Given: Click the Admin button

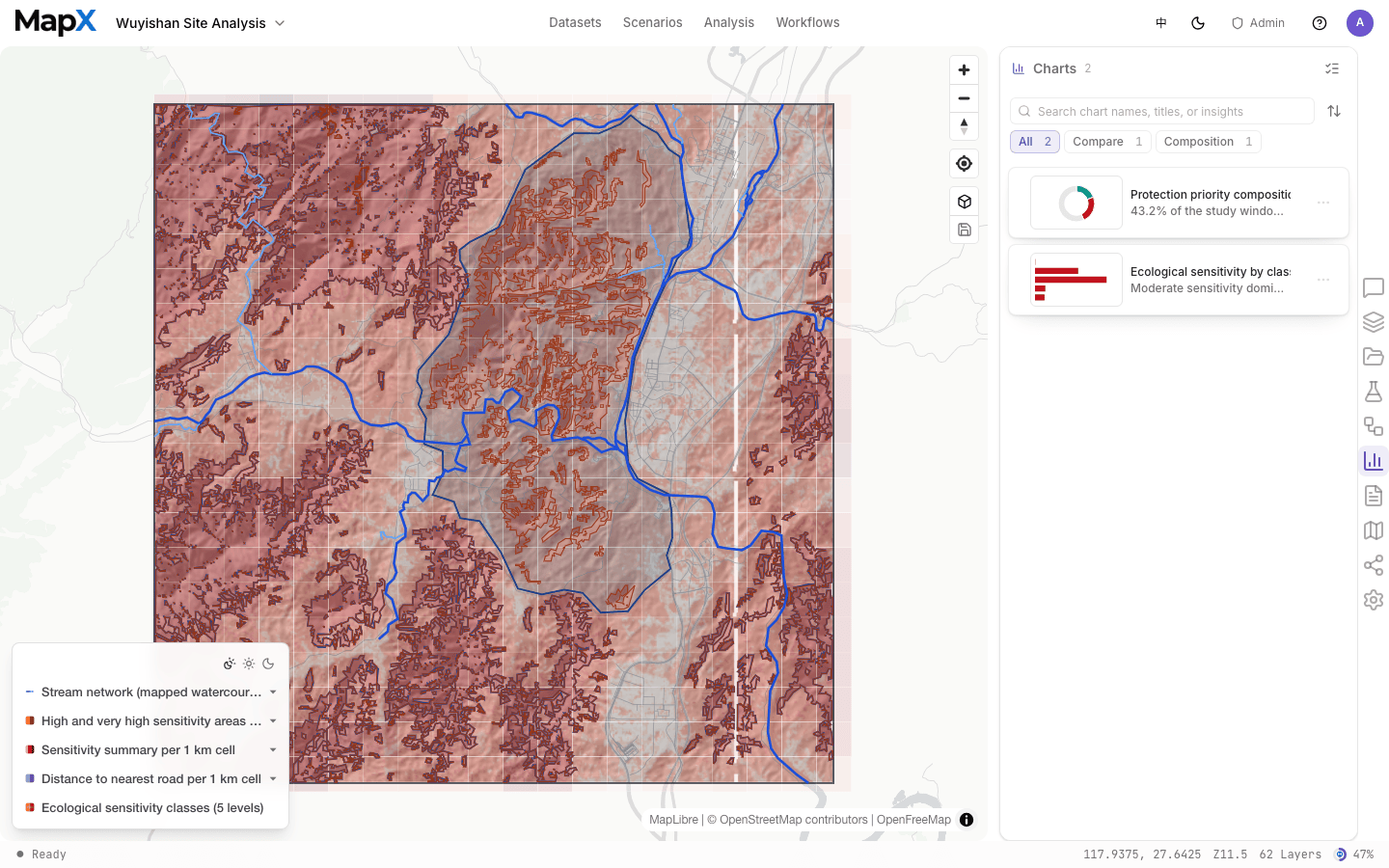Looking at the screenshot, I should tap(1258, 23).
